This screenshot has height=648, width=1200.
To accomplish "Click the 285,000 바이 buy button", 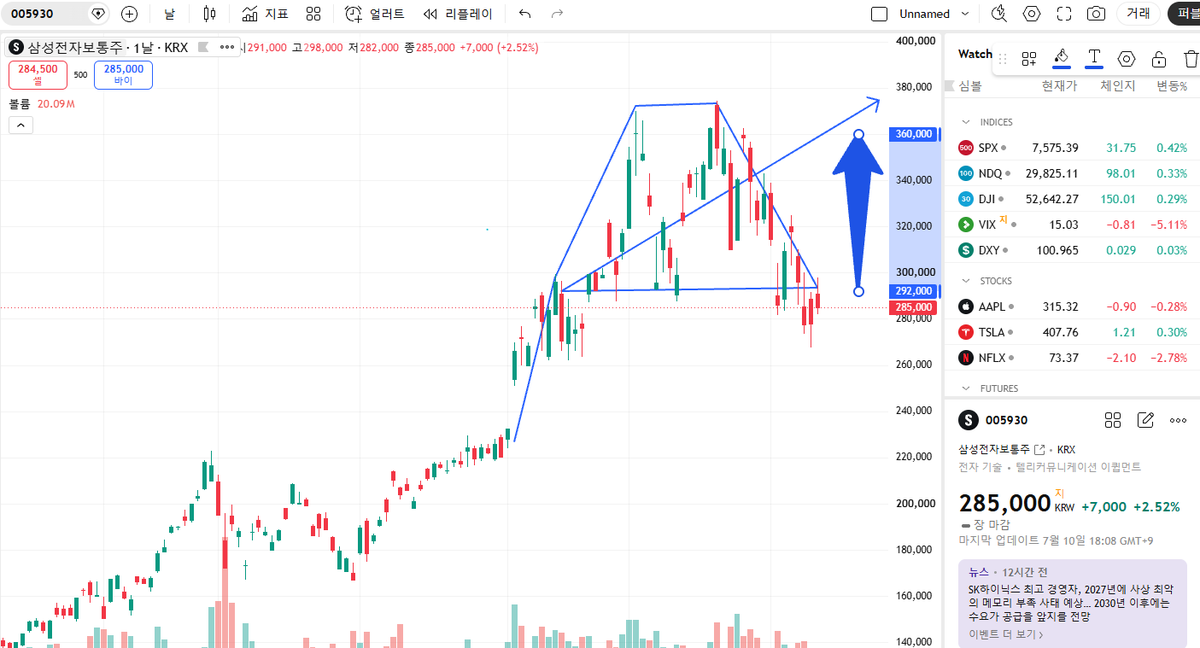I will [123, 75].
